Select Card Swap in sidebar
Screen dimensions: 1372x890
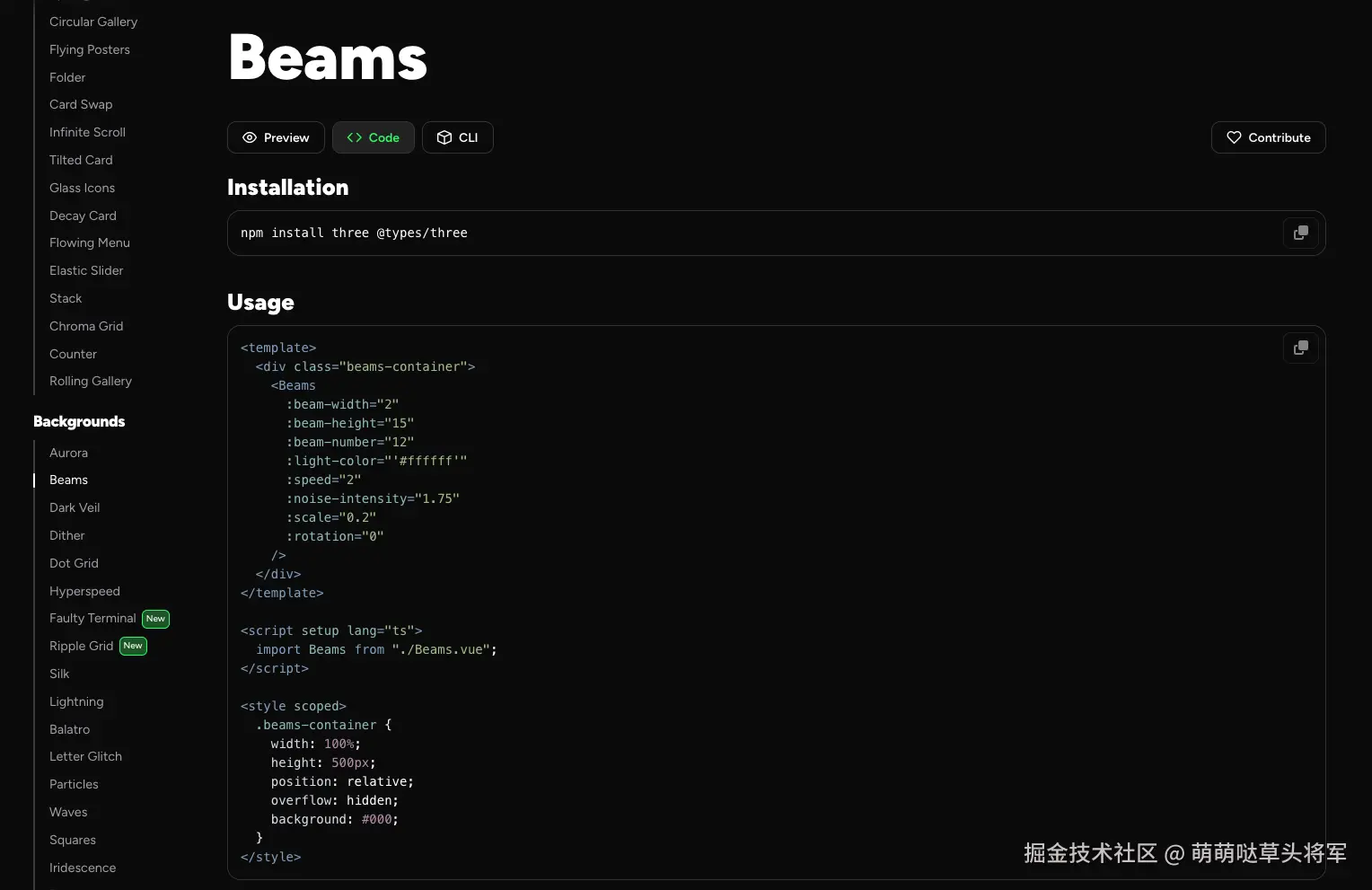(81, 104)
